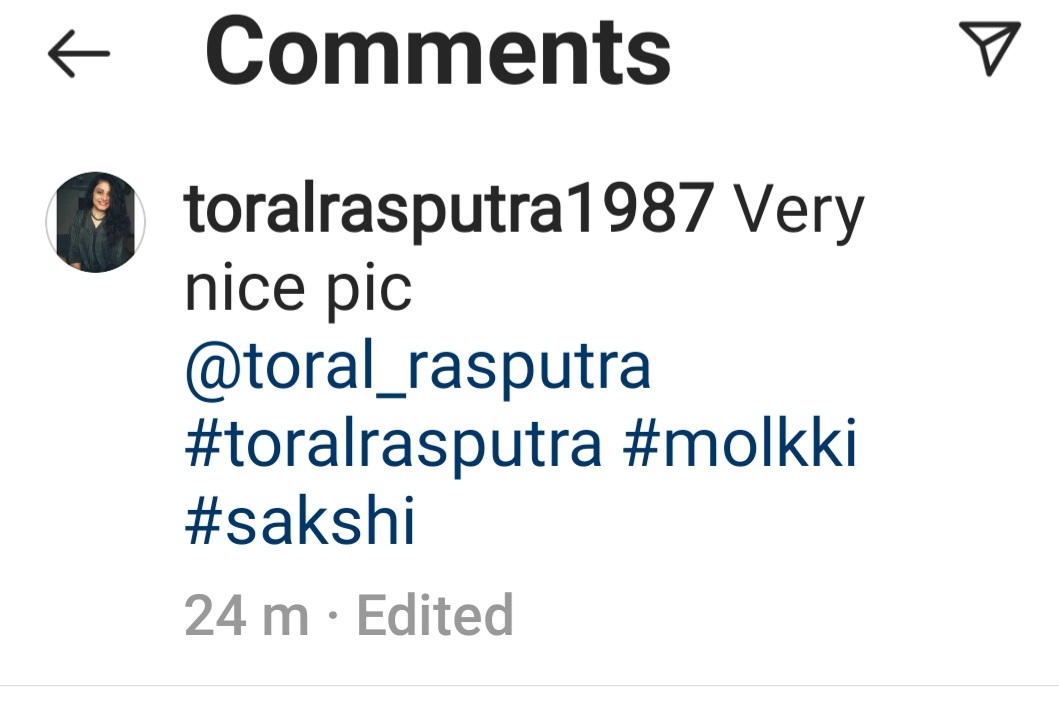The image size is (1059, 723).
Task: Go back using the left arrow
Action: point(78,53)
